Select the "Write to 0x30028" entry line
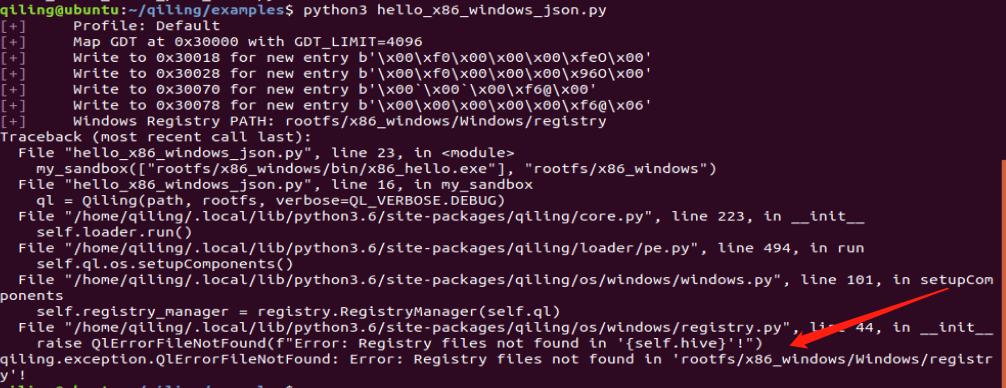This screenshot has width=1006, height=388. click(x=362, y=74)
